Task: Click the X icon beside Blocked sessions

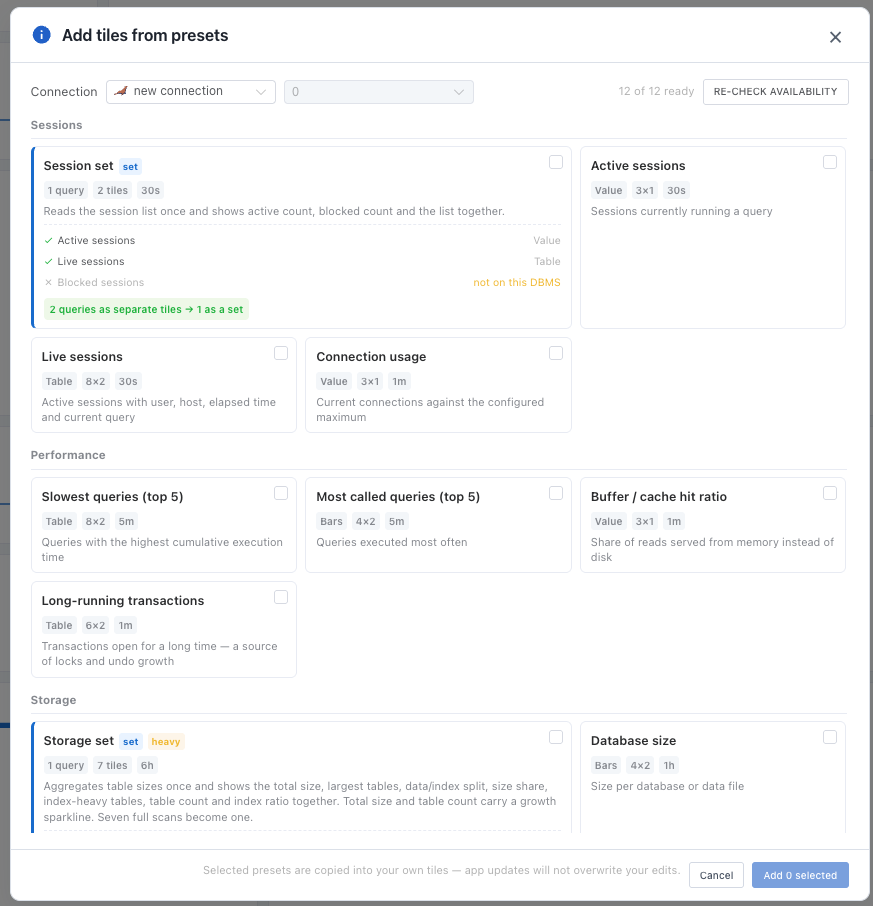Action: (x=49, y=283)
